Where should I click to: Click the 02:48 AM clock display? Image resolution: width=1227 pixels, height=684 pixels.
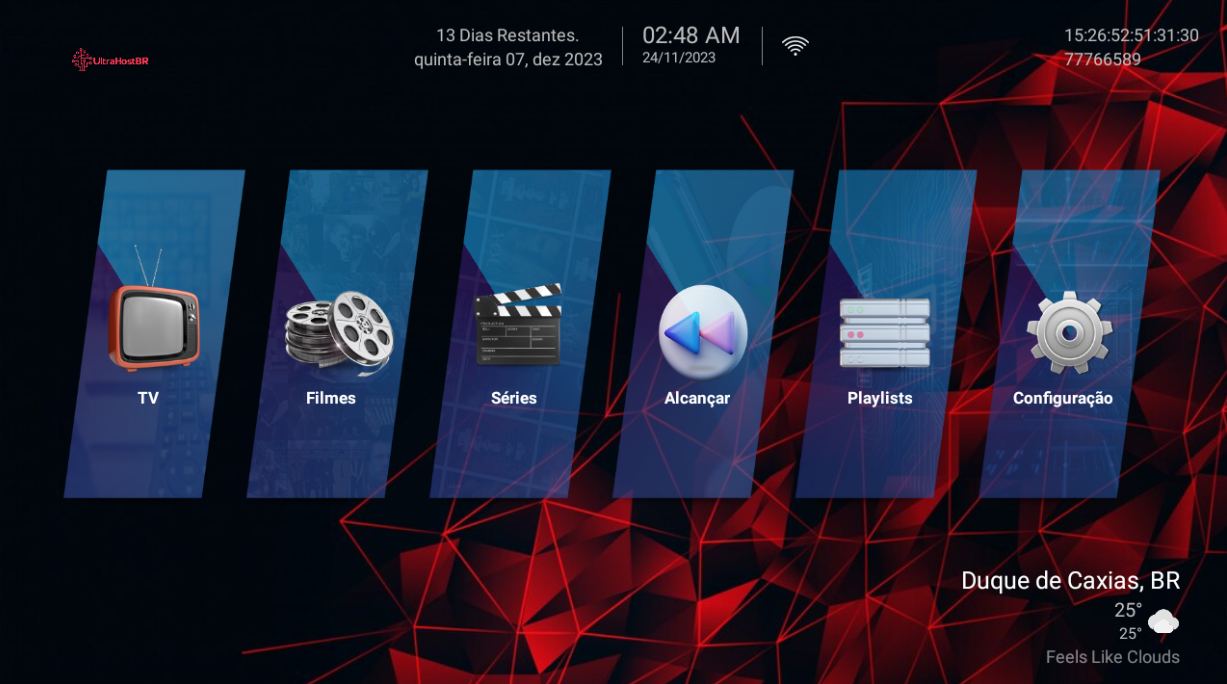pos(691,36)
